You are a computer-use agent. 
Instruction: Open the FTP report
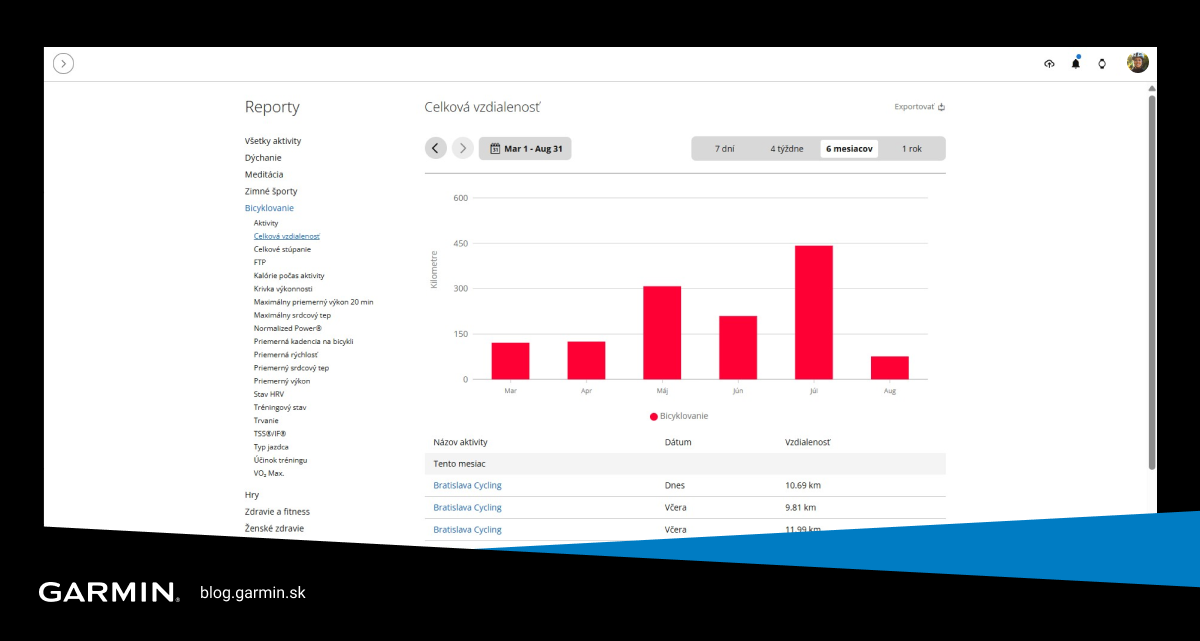pyautogui.click(x=260, y=262)
